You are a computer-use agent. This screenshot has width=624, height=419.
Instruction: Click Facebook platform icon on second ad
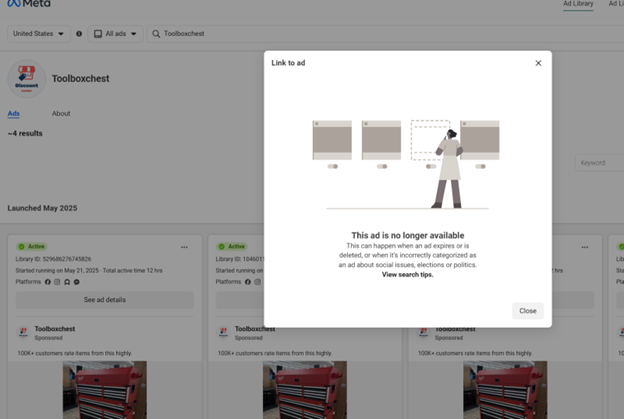(x=248, y=282)
